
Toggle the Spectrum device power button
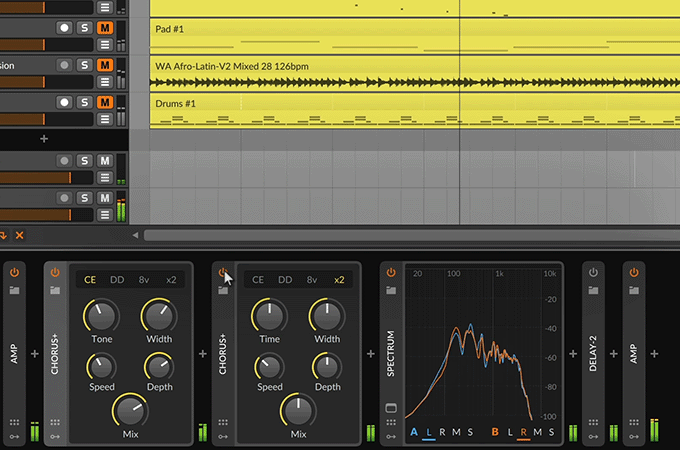point(391,273)
